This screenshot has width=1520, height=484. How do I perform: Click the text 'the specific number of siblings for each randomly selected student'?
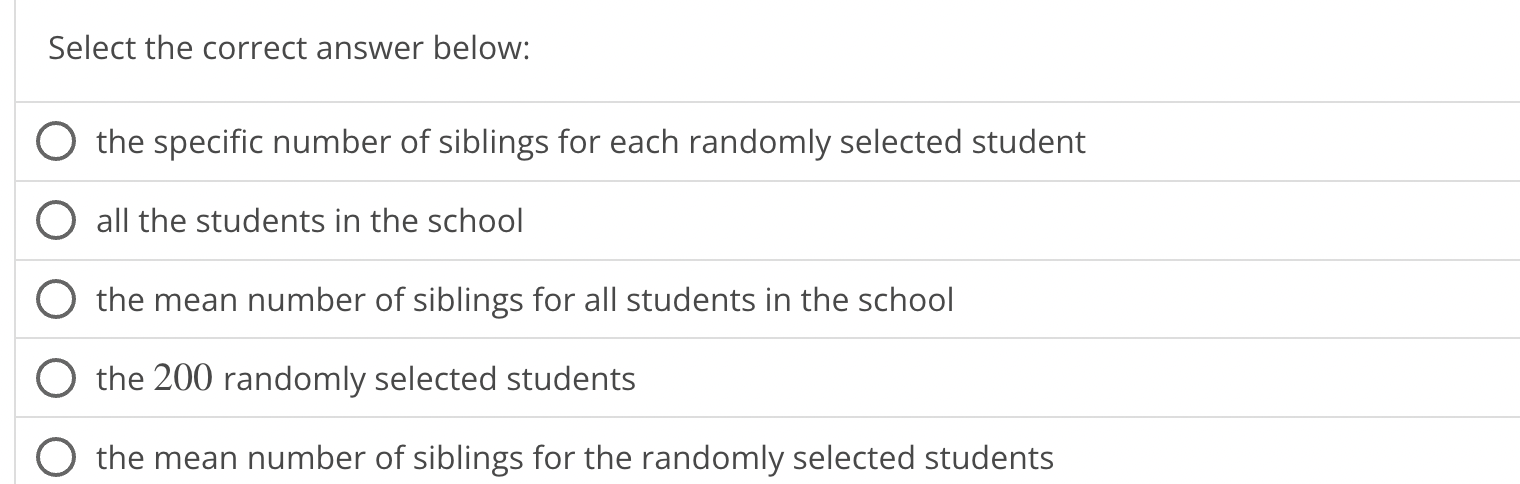(591, 143)
